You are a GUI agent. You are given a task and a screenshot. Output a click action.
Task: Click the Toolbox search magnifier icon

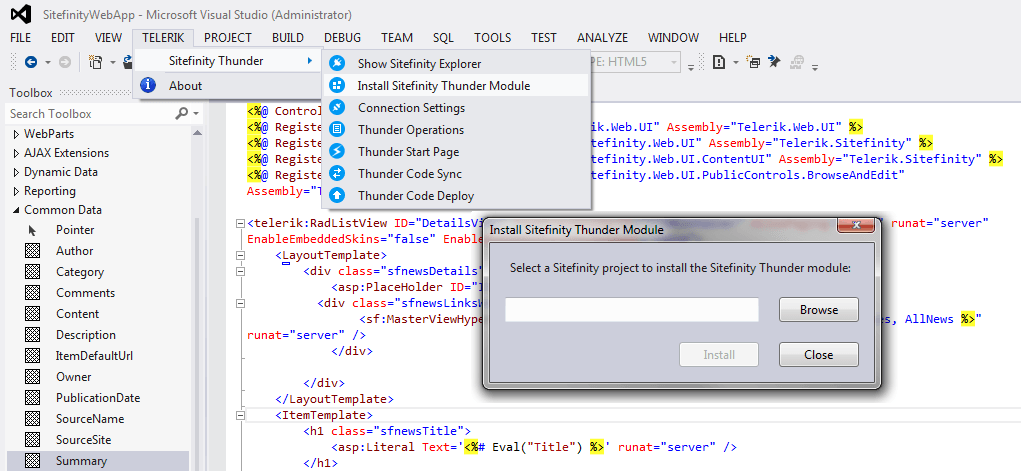pos(181,114)
